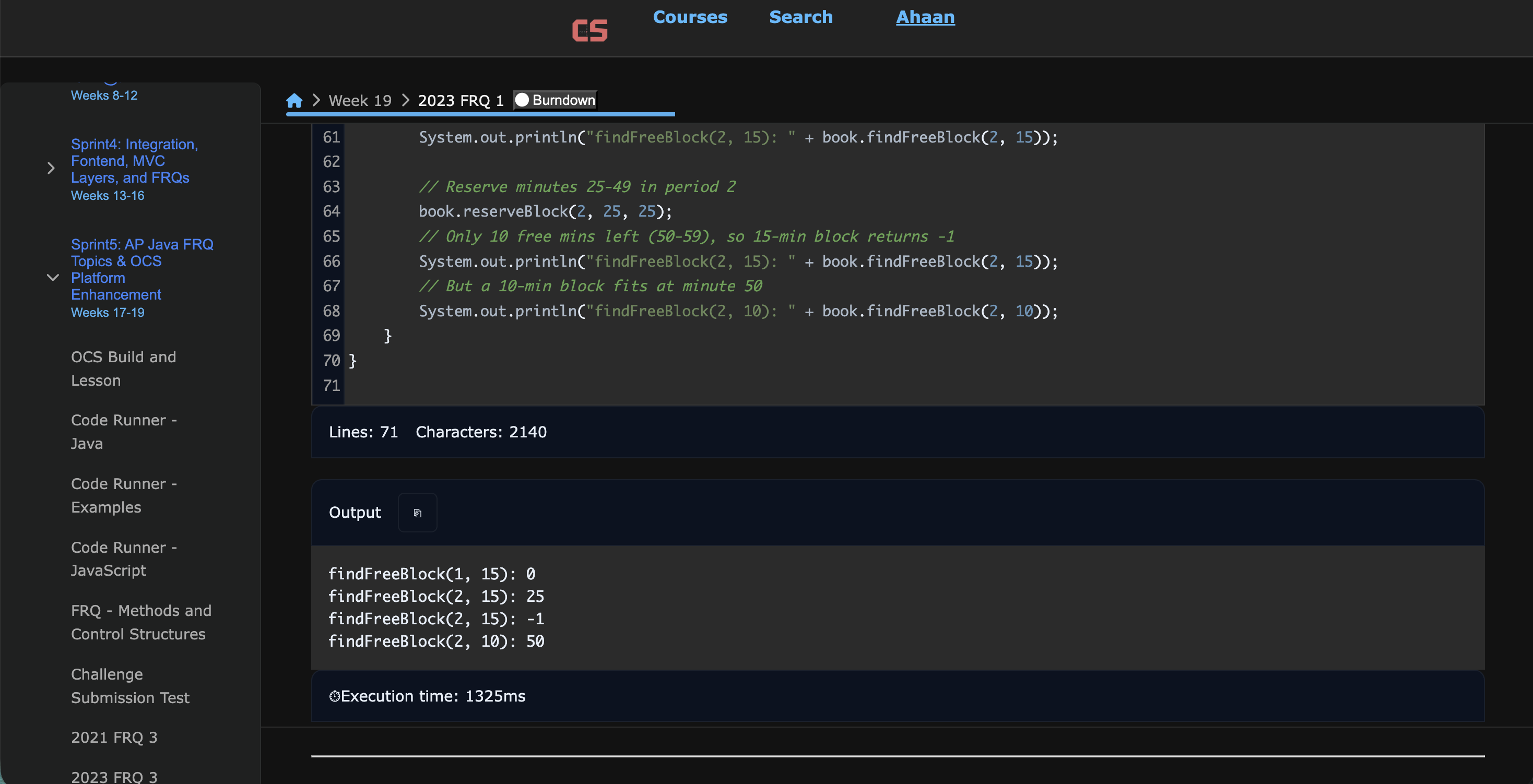The width and height of the screenshot is (1533, 784).
Task: Click the CS site logo
Action: [589, 31]
